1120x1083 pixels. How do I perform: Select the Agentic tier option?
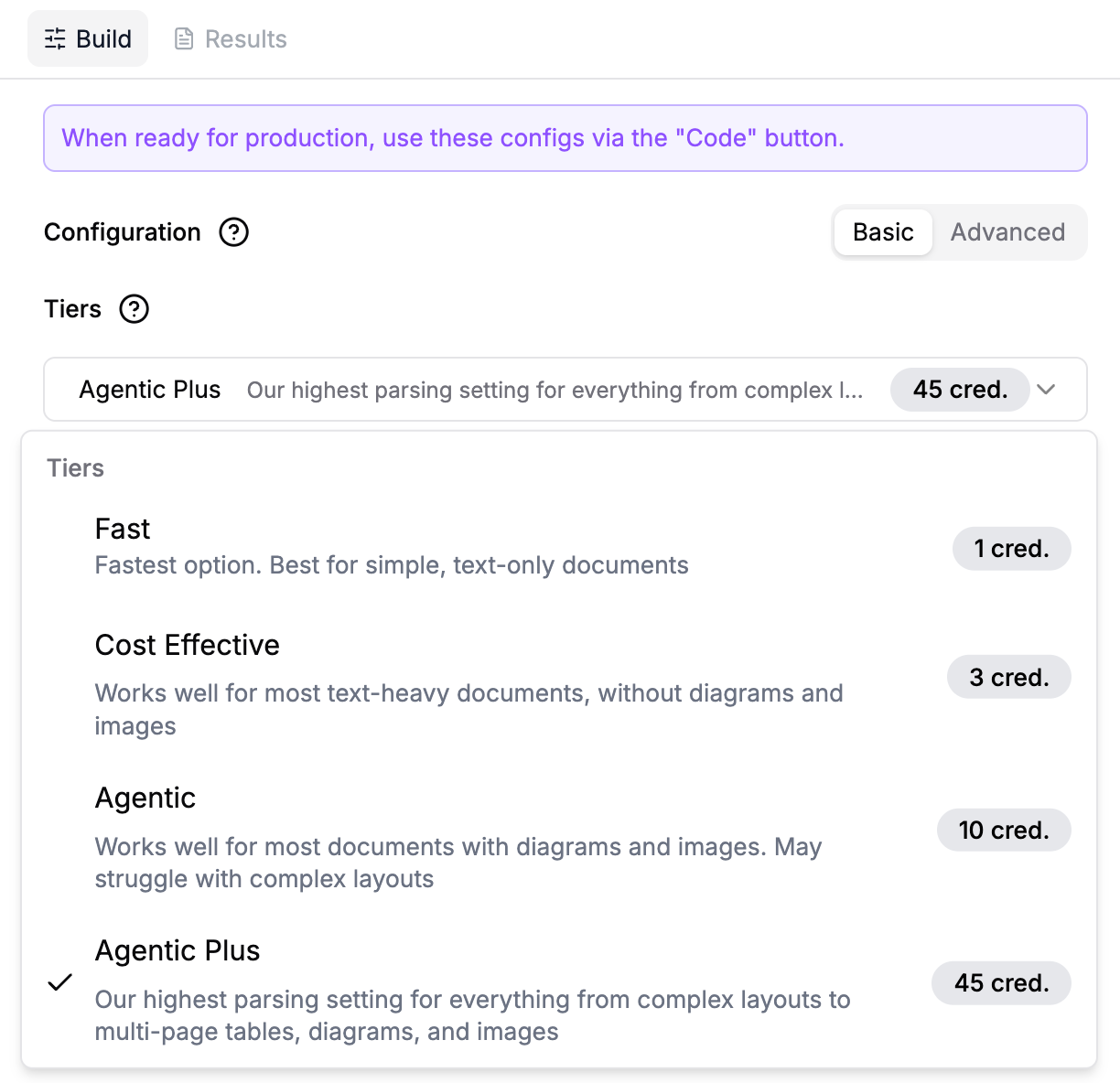point(458,837)
